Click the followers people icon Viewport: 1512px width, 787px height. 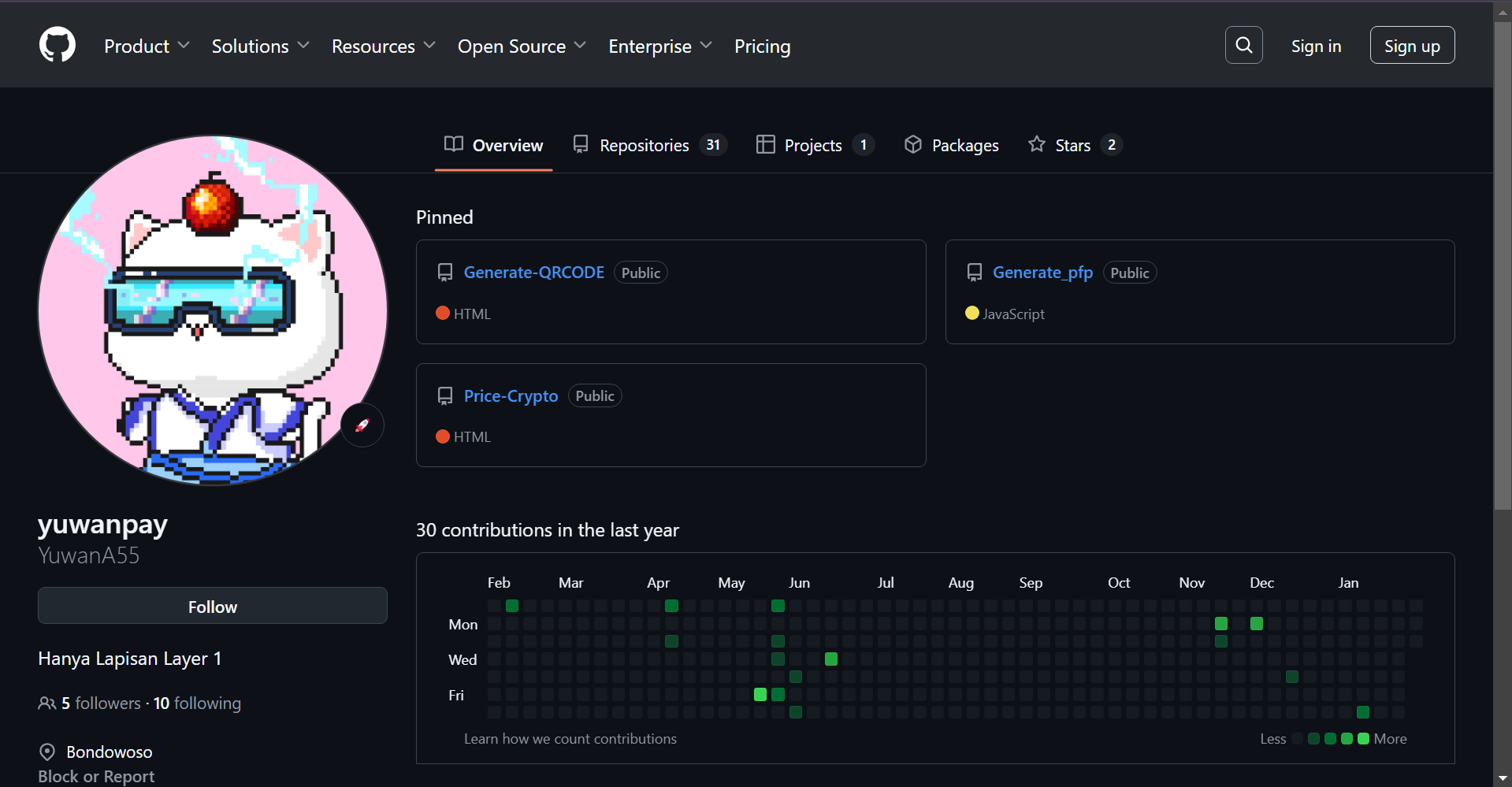click(47, 703)
